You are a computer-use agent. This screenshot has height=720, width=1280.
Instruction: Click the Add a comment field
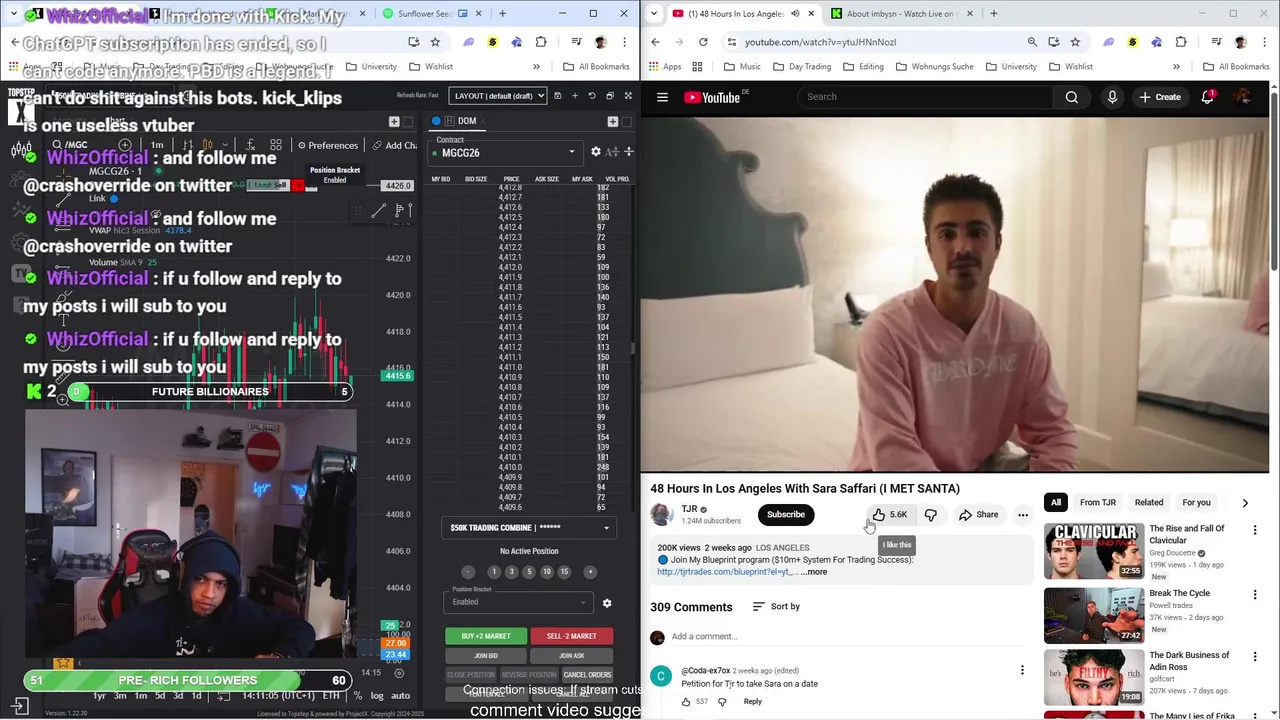pos(704,636)
